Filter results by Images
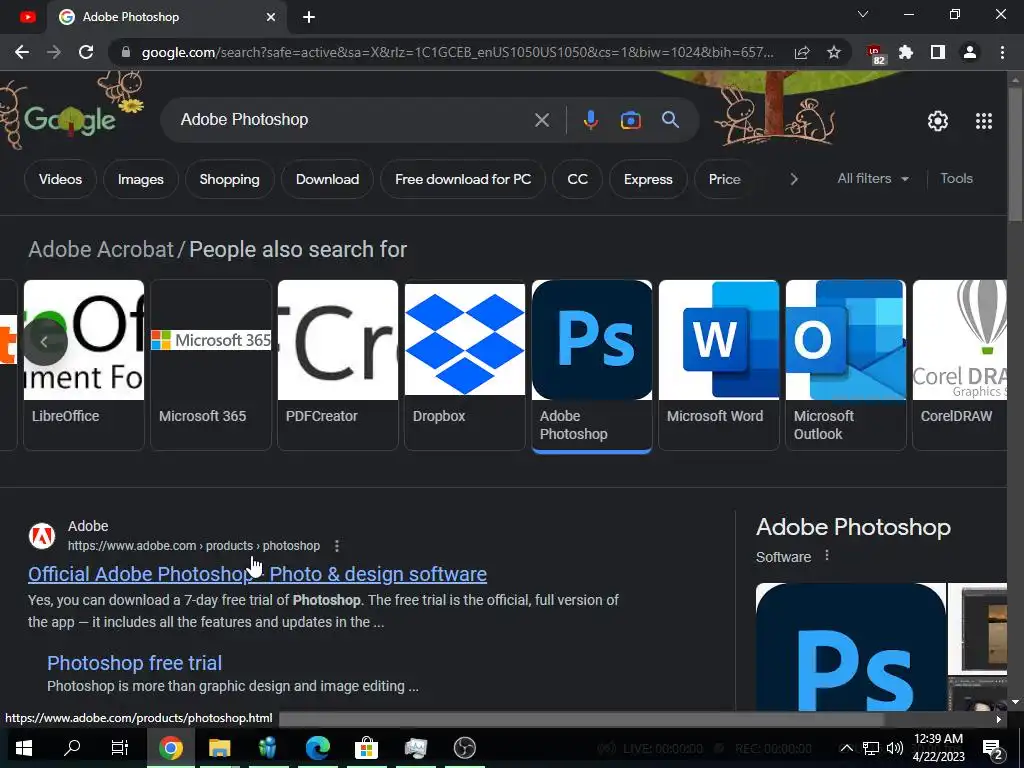1024x768 pixels. (x=140, y=179)
